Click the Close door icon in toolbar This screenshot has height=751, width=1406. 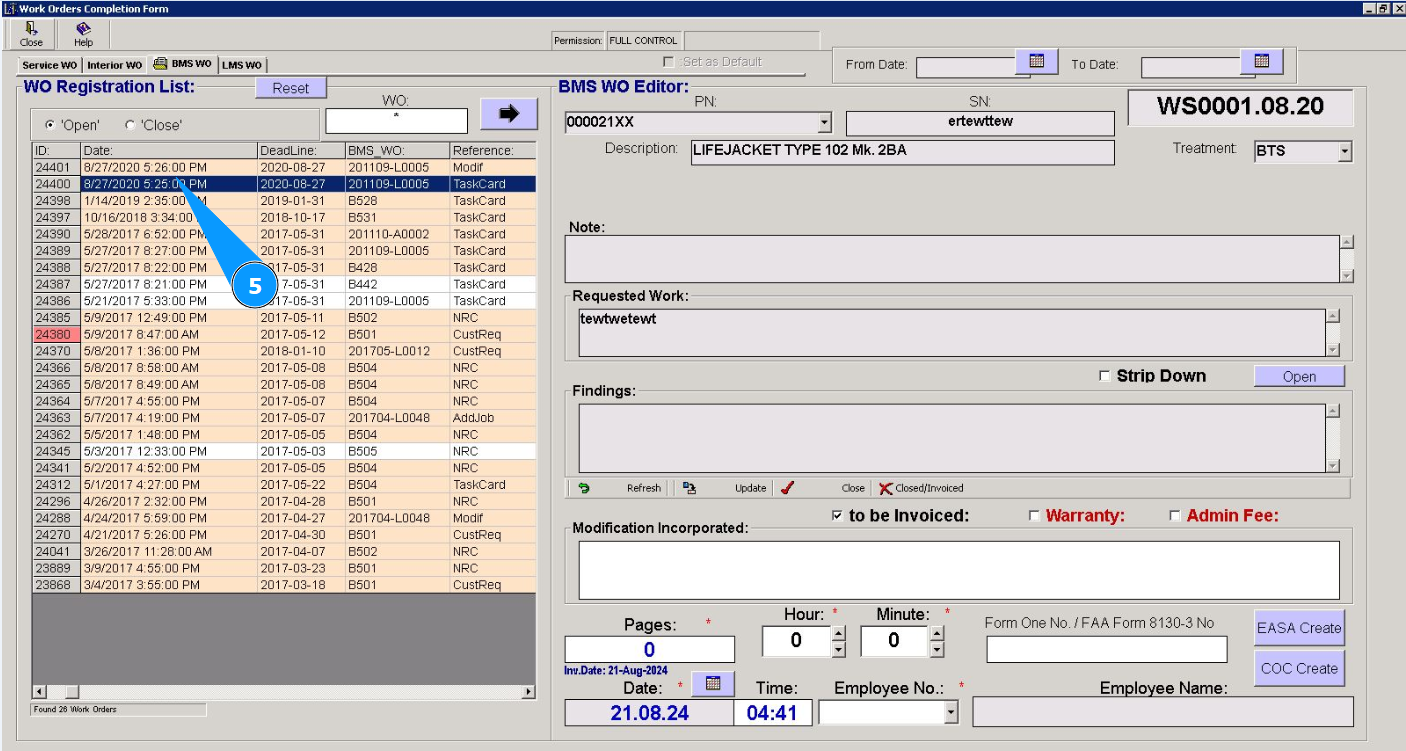(x=31, y=29)
